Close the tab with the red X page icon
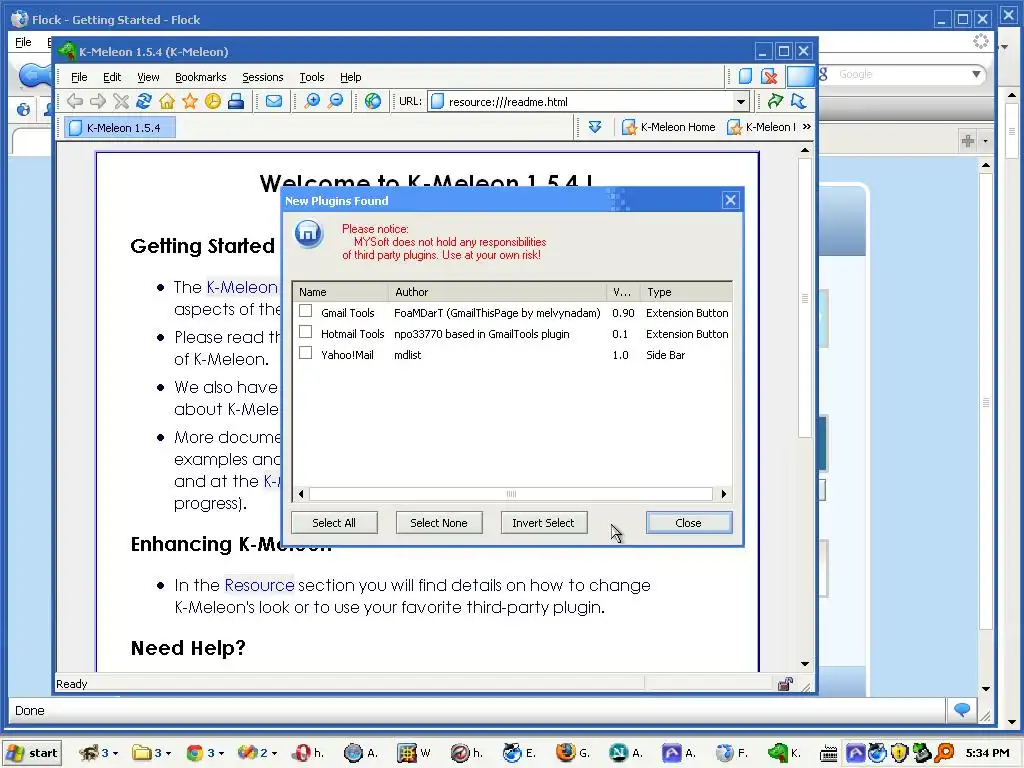 (770, 76)
